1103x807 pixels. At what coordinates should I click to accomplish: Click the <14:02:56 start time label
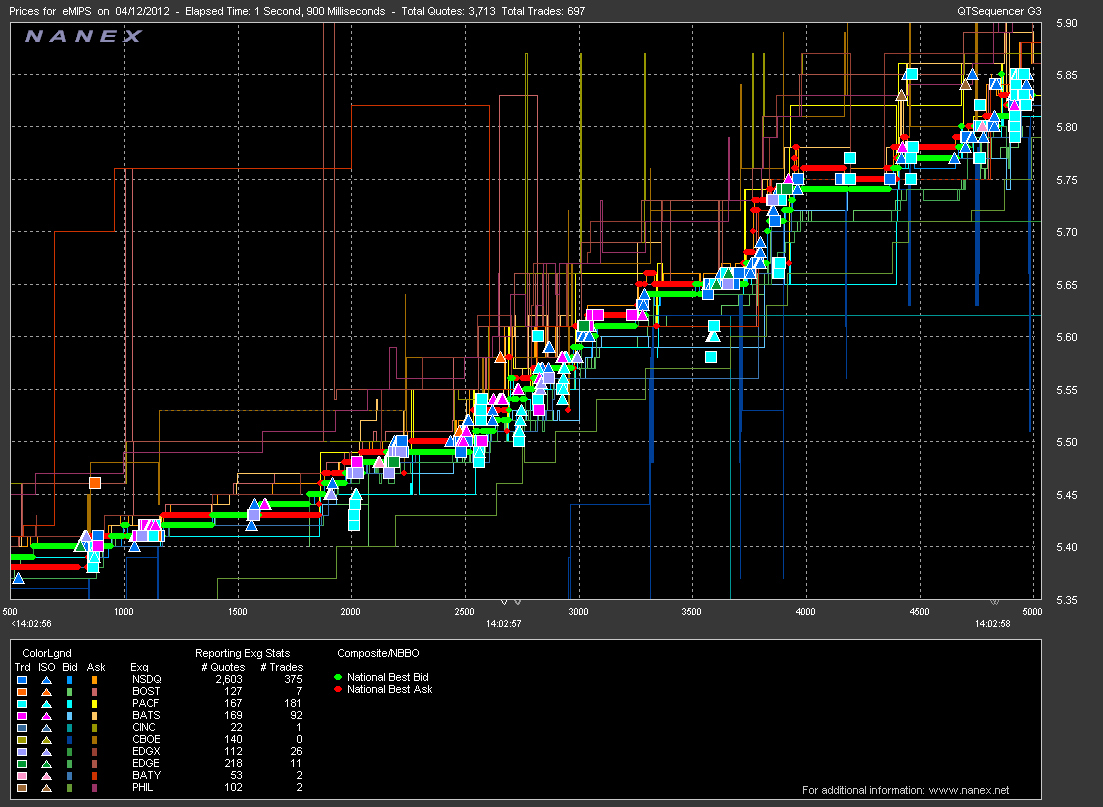pyautogui.click(x=32, y=623)
